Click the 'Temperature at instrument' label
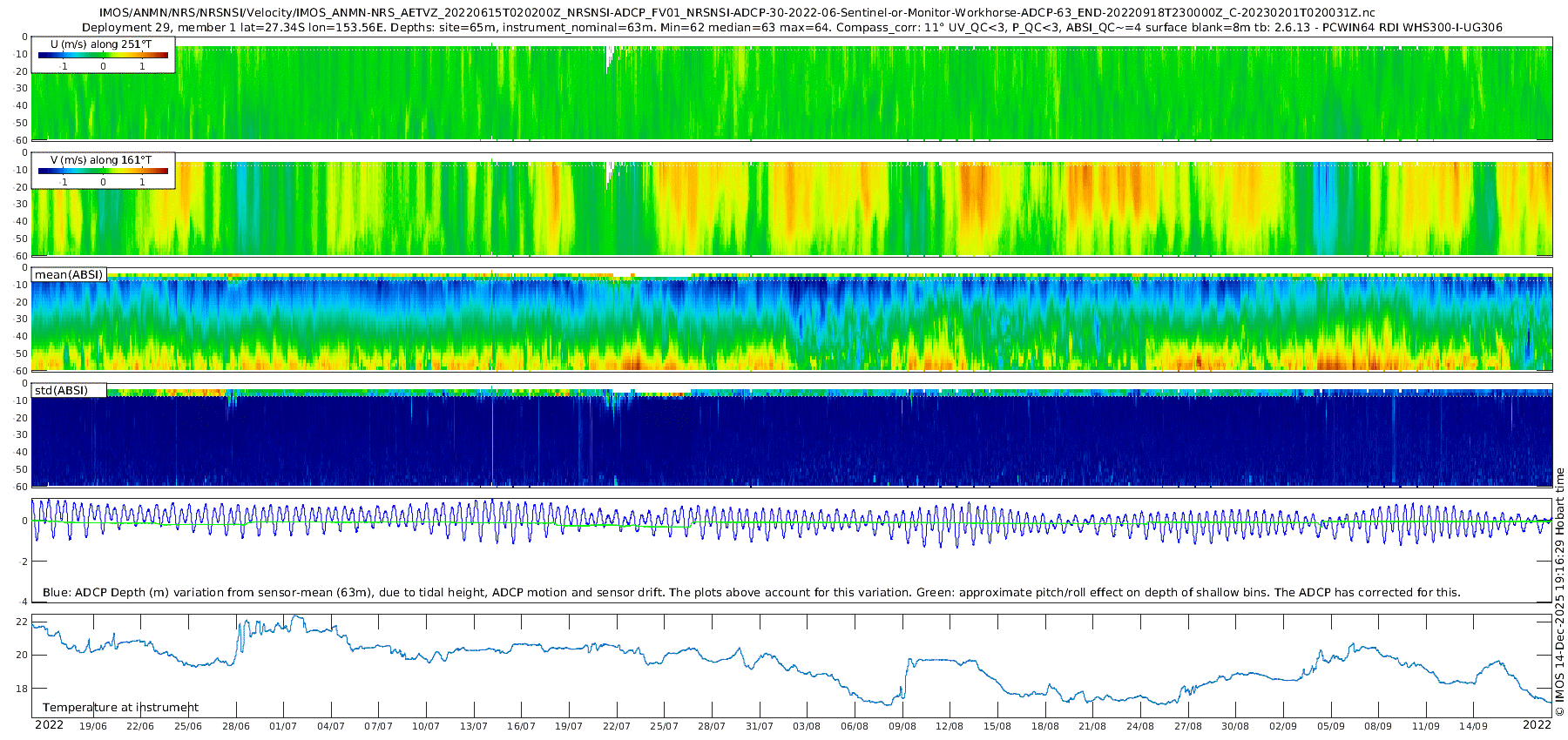Viewport: 1568px width, 740px height. 120,708
